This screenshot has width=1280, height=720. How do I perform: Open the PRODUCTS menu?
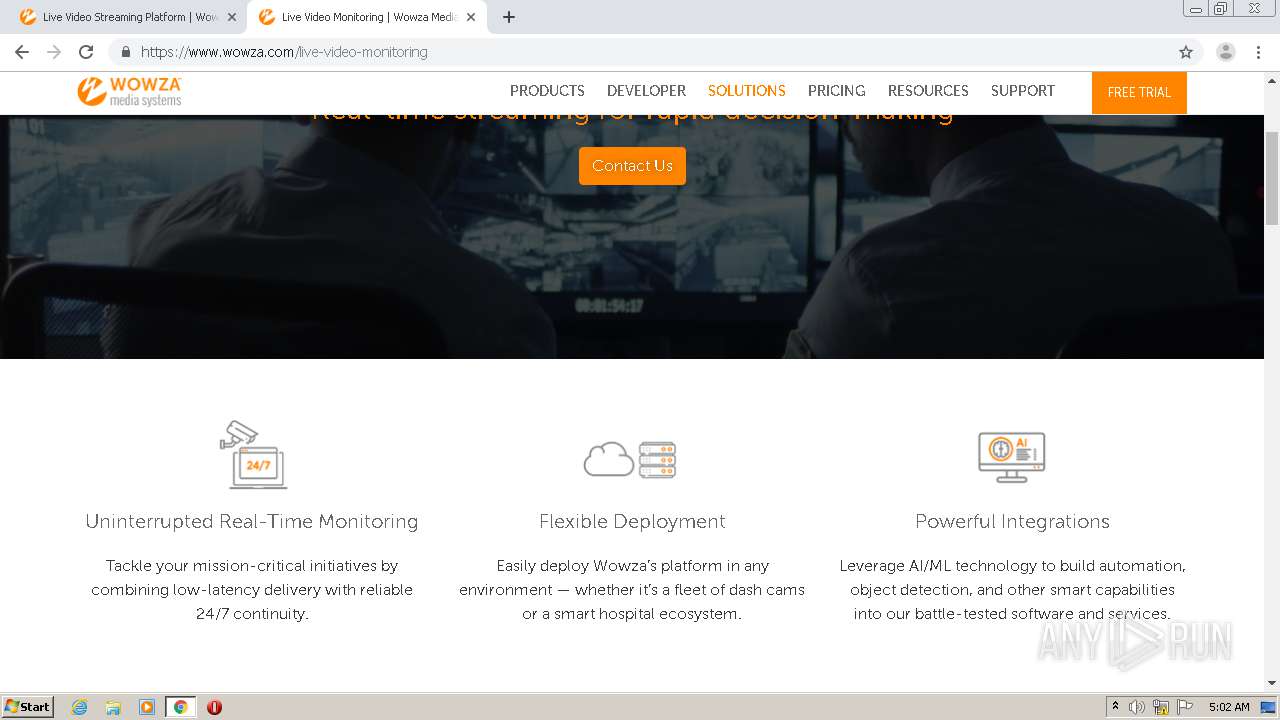point(547,91)
